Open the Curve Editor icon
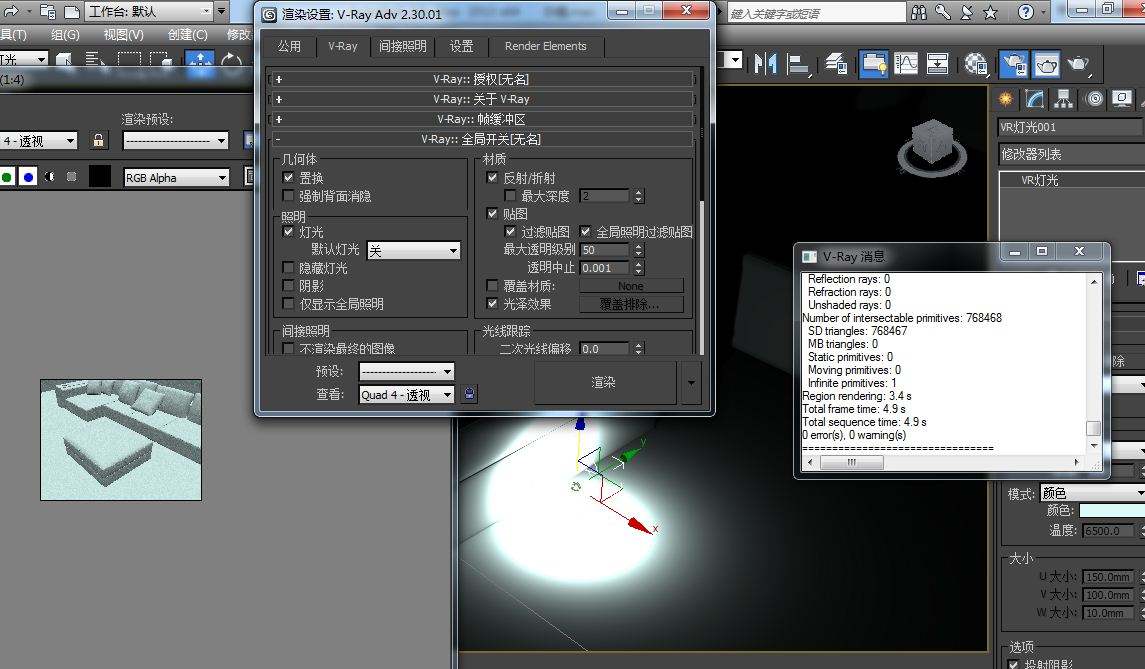The image size is (1145, 669). pos(905,64)
